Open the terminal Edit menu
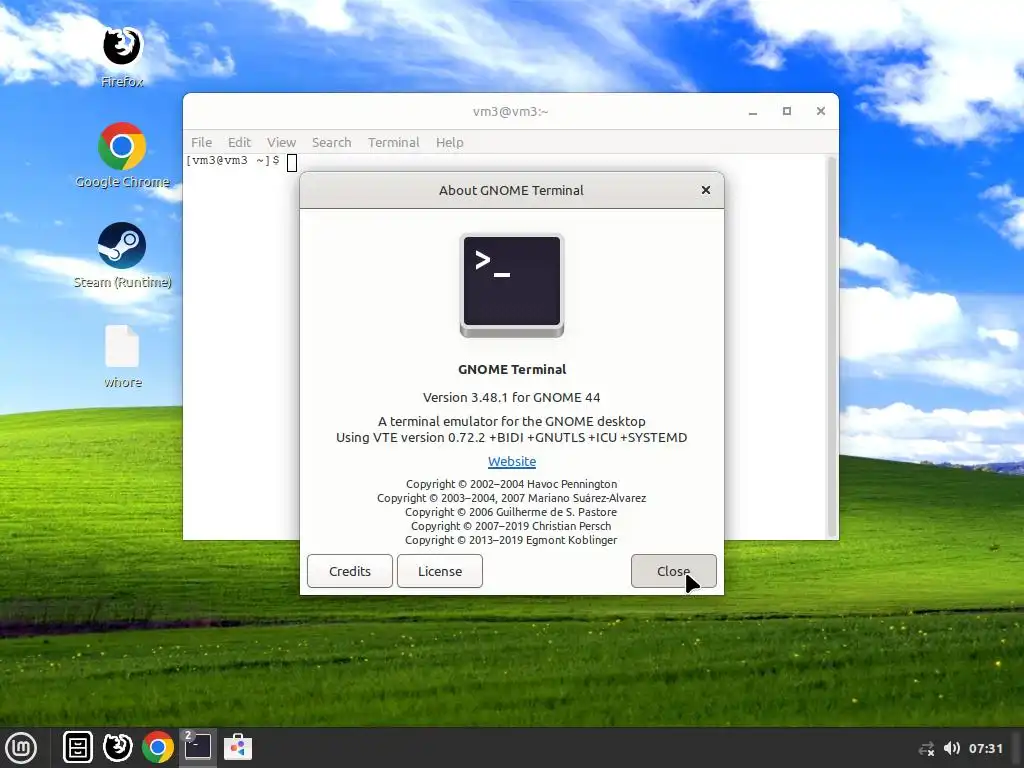The height and width of the screenshot is (768, 1024). 239,142
